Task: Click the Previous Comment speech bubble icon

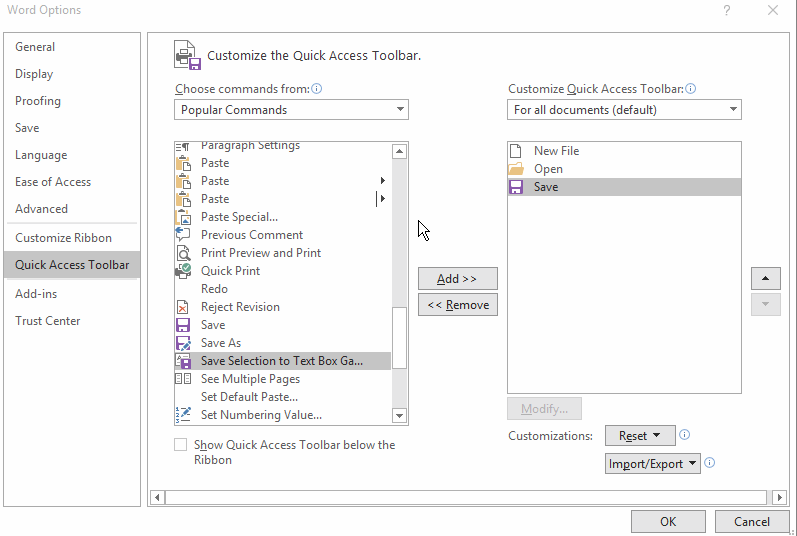Action: (182, 234)
